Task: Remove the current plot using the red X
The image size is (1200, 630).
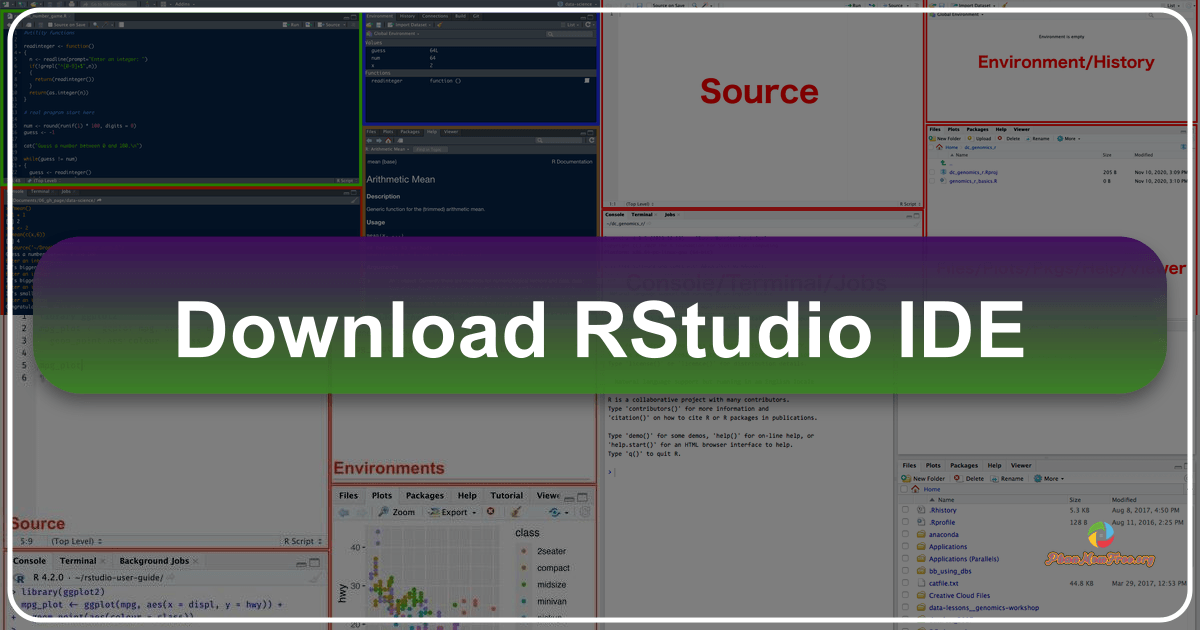Action: point(491,512)
